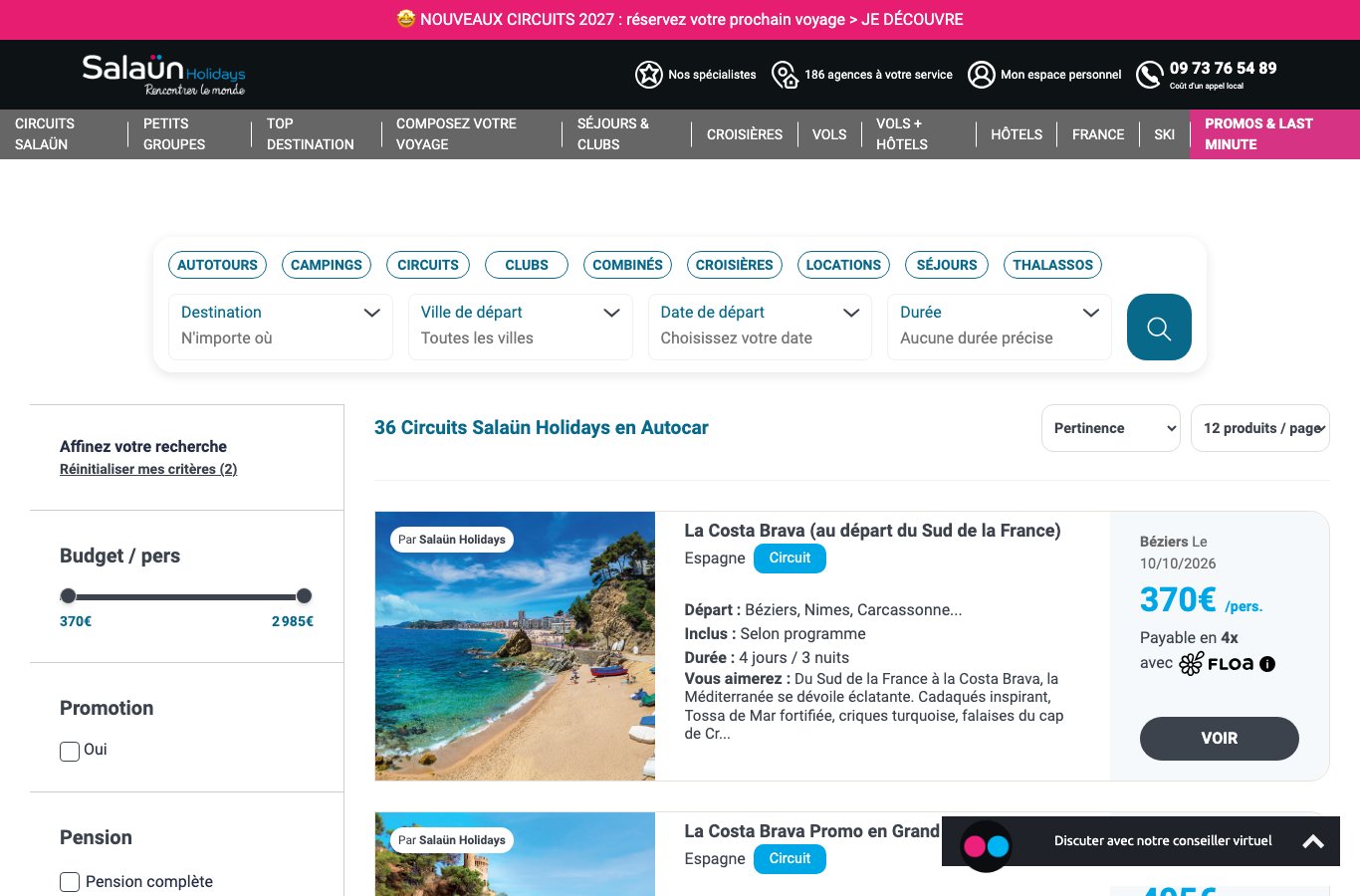This screenshot has height=896, width=1360.
Task: Expand the chat widget with up arrow
Action: [1313, 841]
